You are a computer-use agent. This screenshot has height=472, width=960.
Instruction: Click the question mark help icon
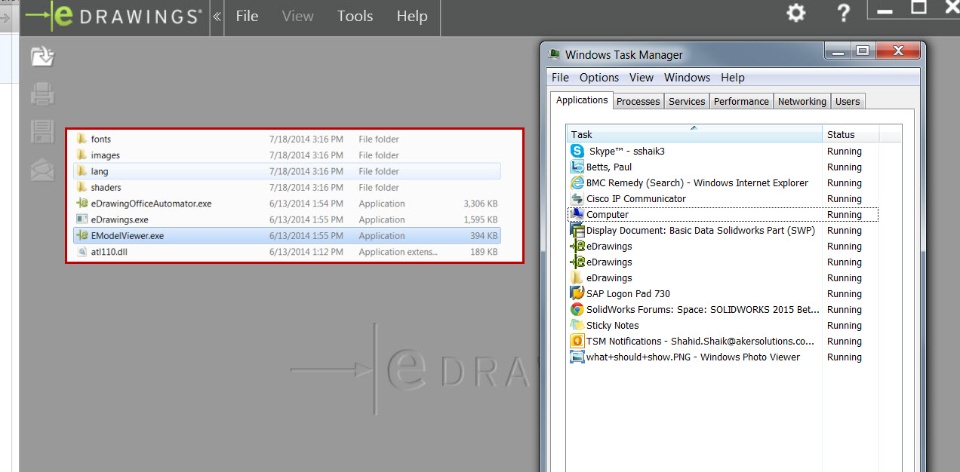click(843, 13)
